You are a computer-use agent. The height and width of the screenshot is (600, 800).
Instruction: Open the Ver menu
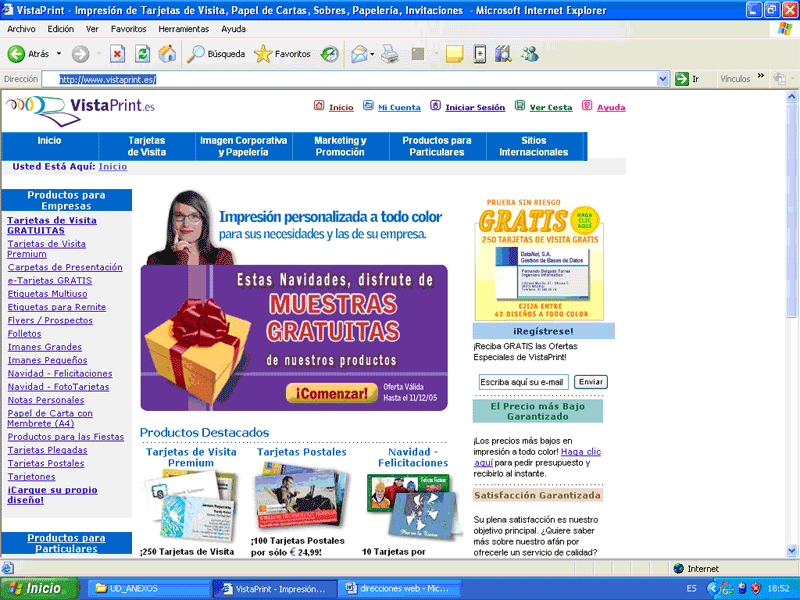pos(92,29)
